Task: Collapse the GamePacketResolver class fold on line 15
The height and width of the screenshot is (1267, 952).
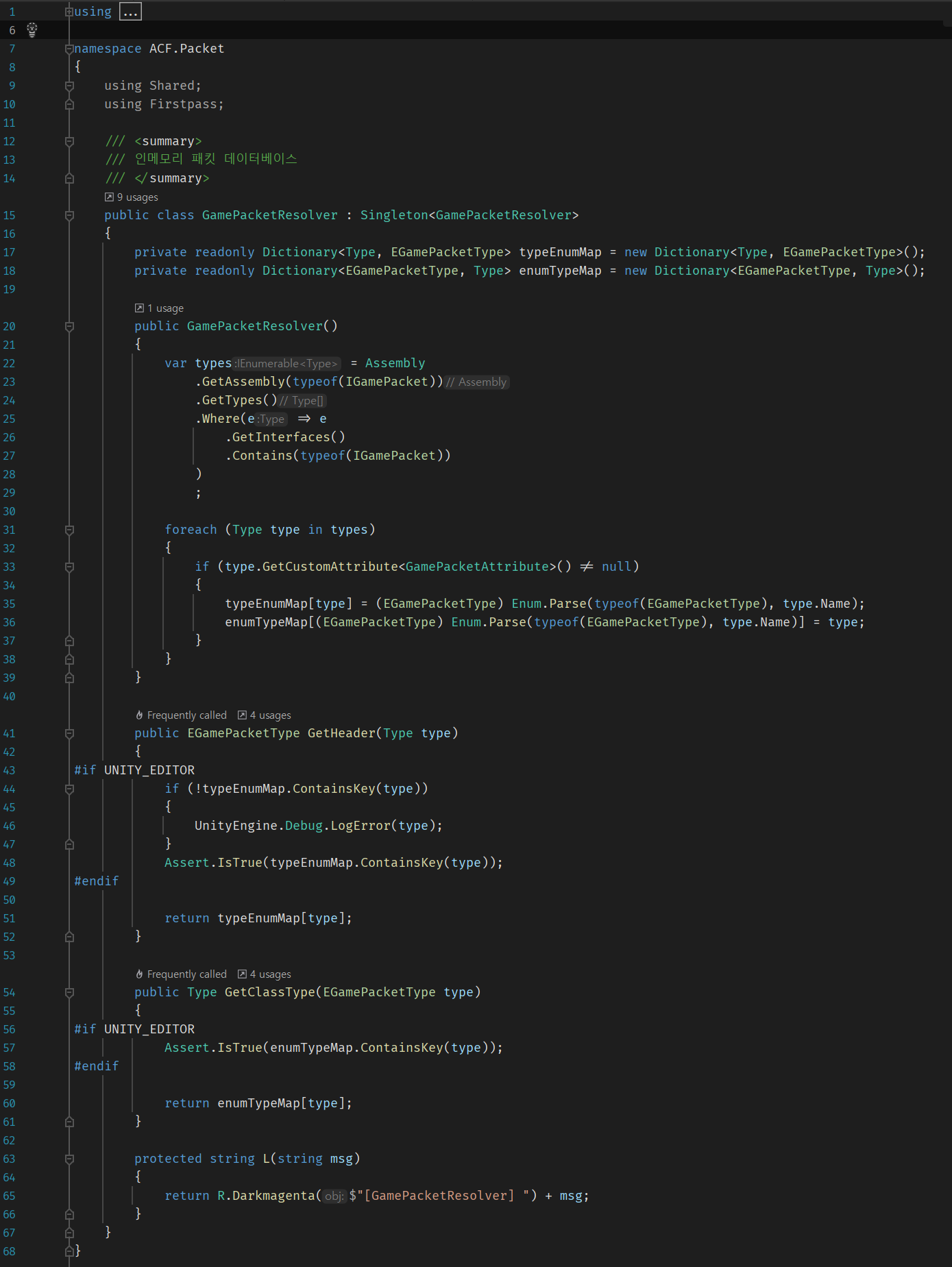Action: [69, 215]
